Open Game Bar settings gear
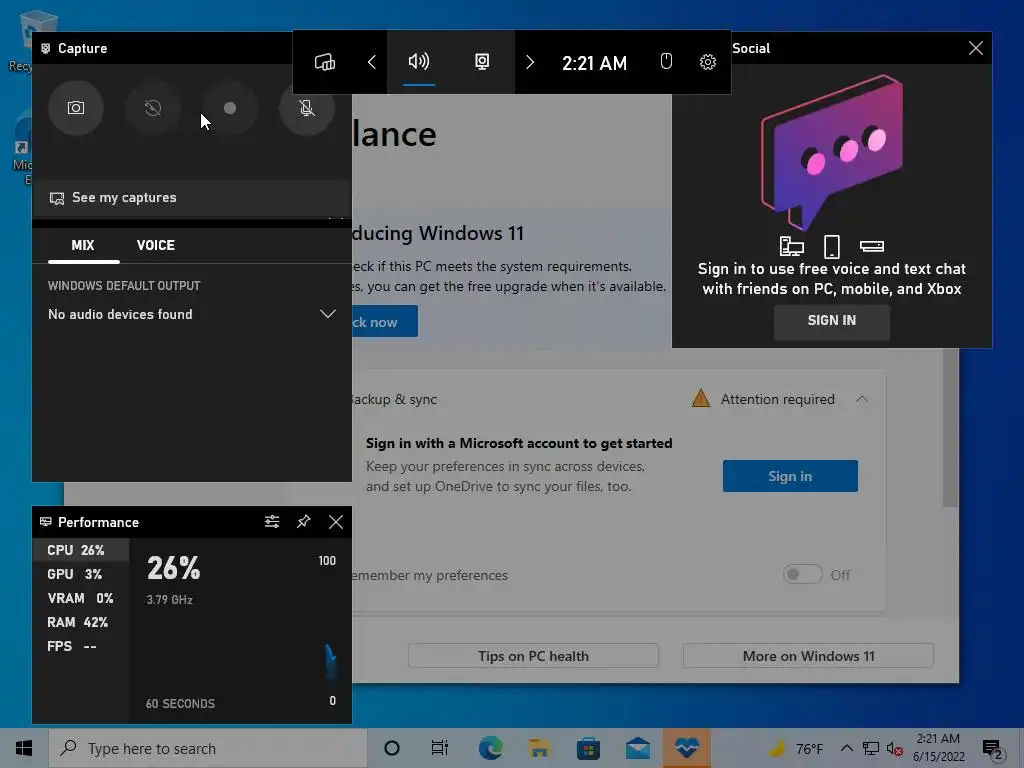The width and height of the screenshot is (1024, 768). click(x=708, y=62)
